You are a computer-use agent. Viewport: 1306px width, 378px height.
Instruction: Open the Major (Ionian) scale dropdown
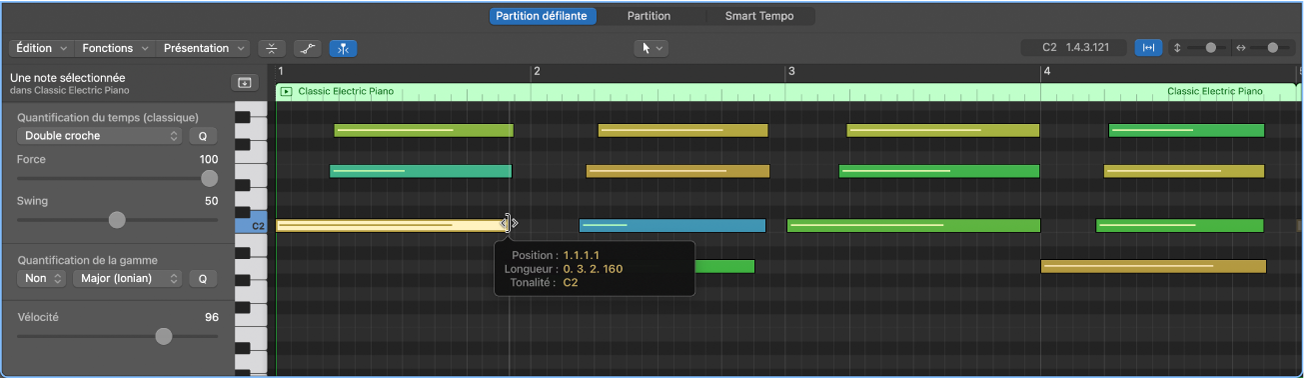pyautogui.click(x=127, y=279)
